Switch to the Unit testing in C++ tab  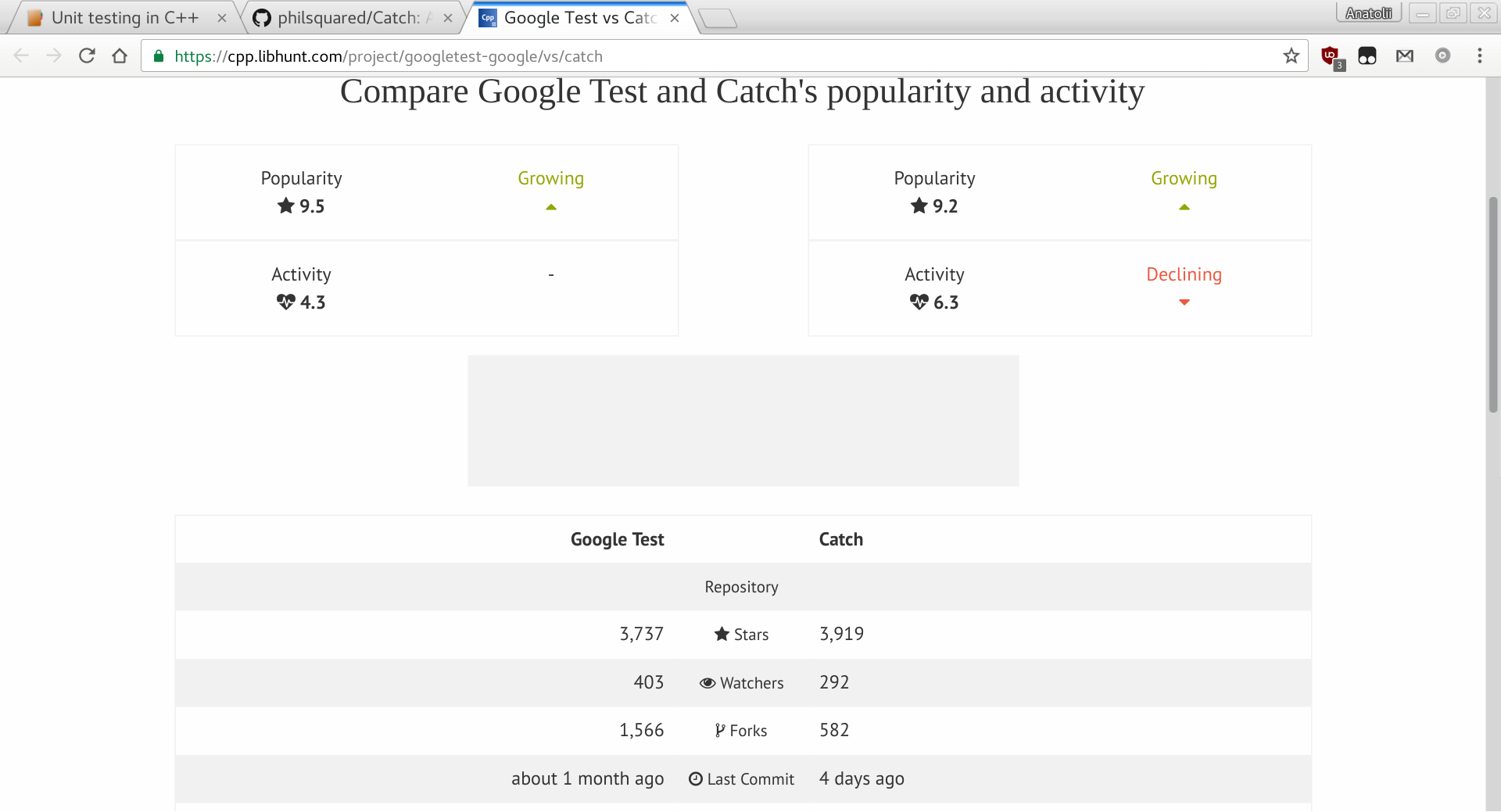pos(124,17)
